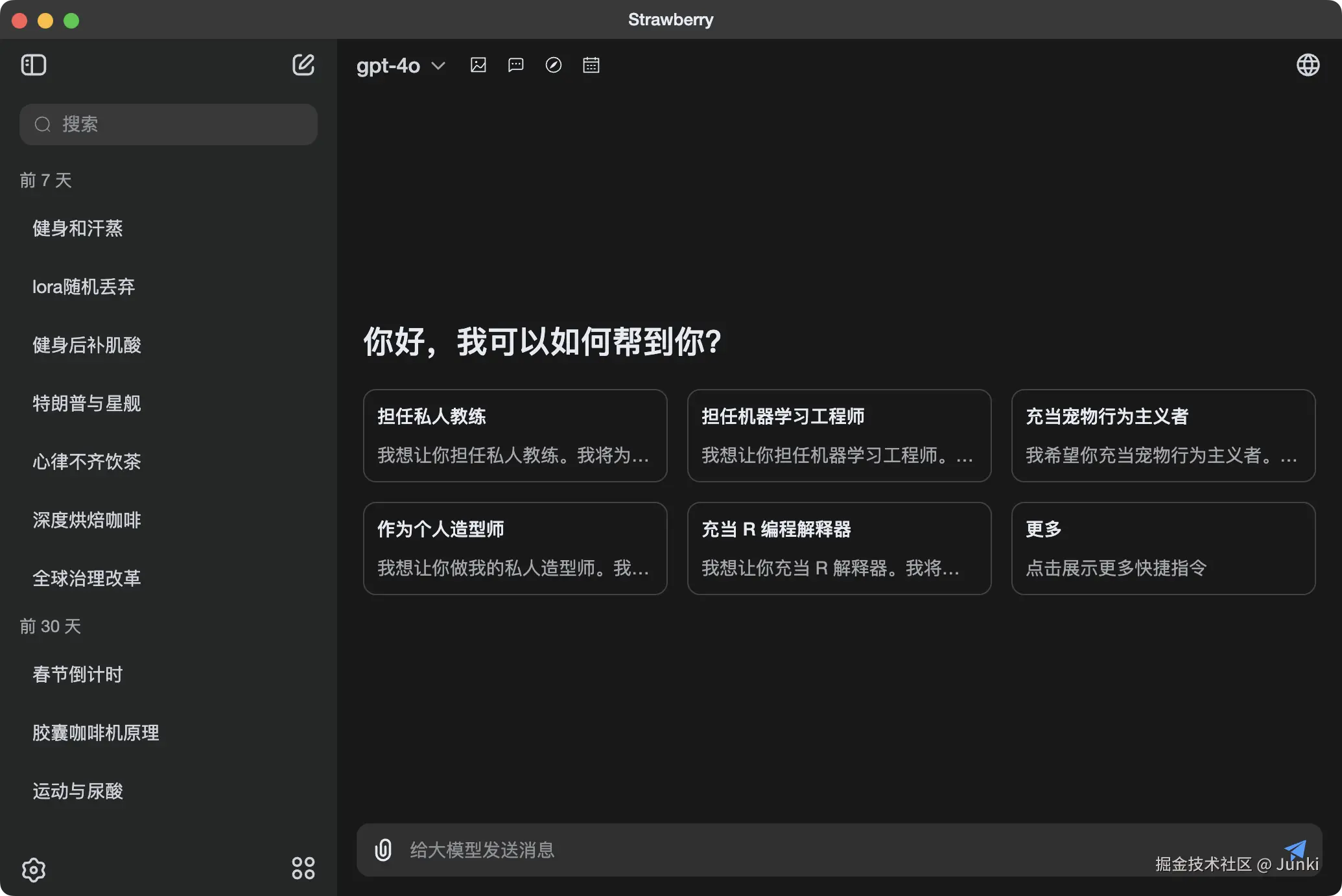Start a new chat with compose icon

[303, 65]
